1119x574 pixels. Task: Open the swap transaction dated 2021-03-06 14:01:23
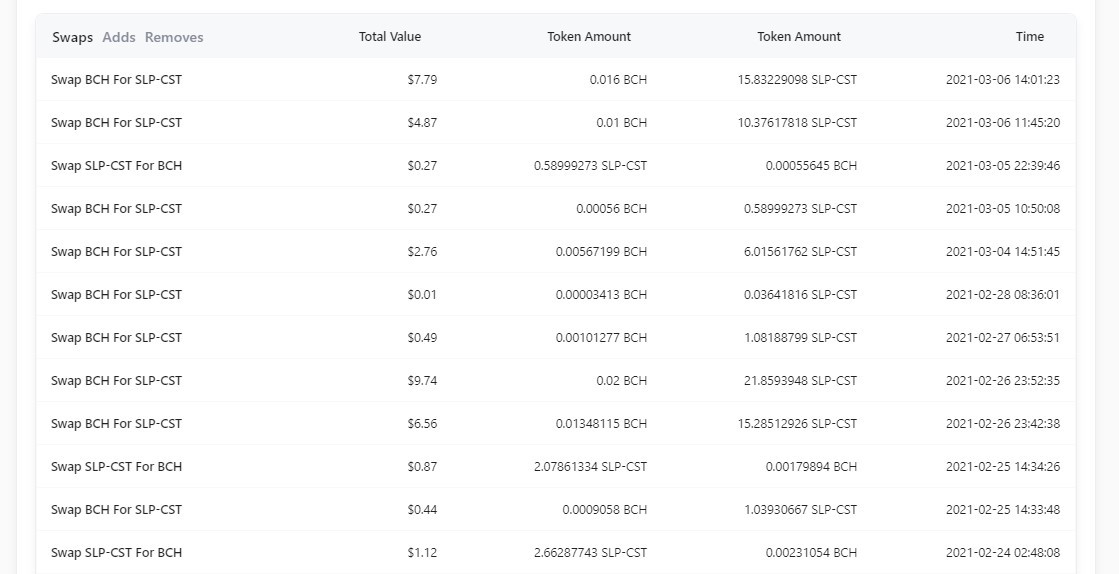[x=116, y=80]
